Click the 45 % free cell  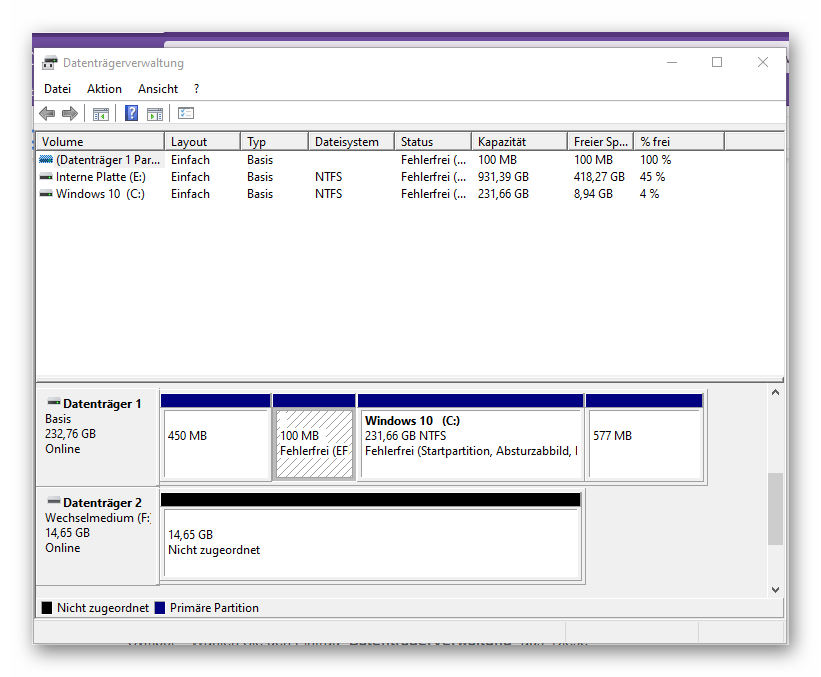(x=652, y=177)
